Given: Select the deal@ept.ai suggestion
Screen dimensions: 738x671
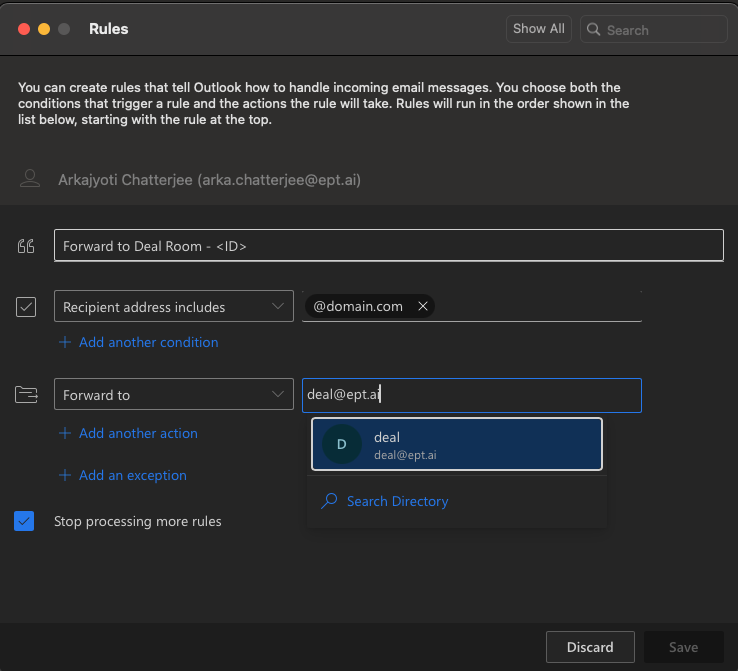Looking at the screenshot, I should coord(456,444).
